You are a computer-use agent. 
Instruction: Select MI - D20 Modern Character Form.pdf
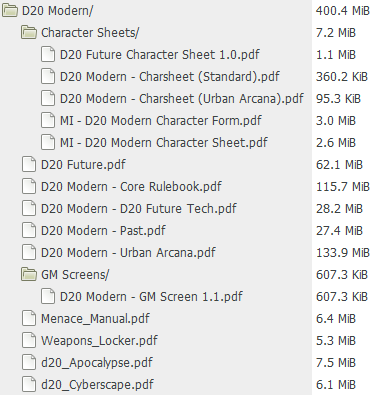point(161,121)
